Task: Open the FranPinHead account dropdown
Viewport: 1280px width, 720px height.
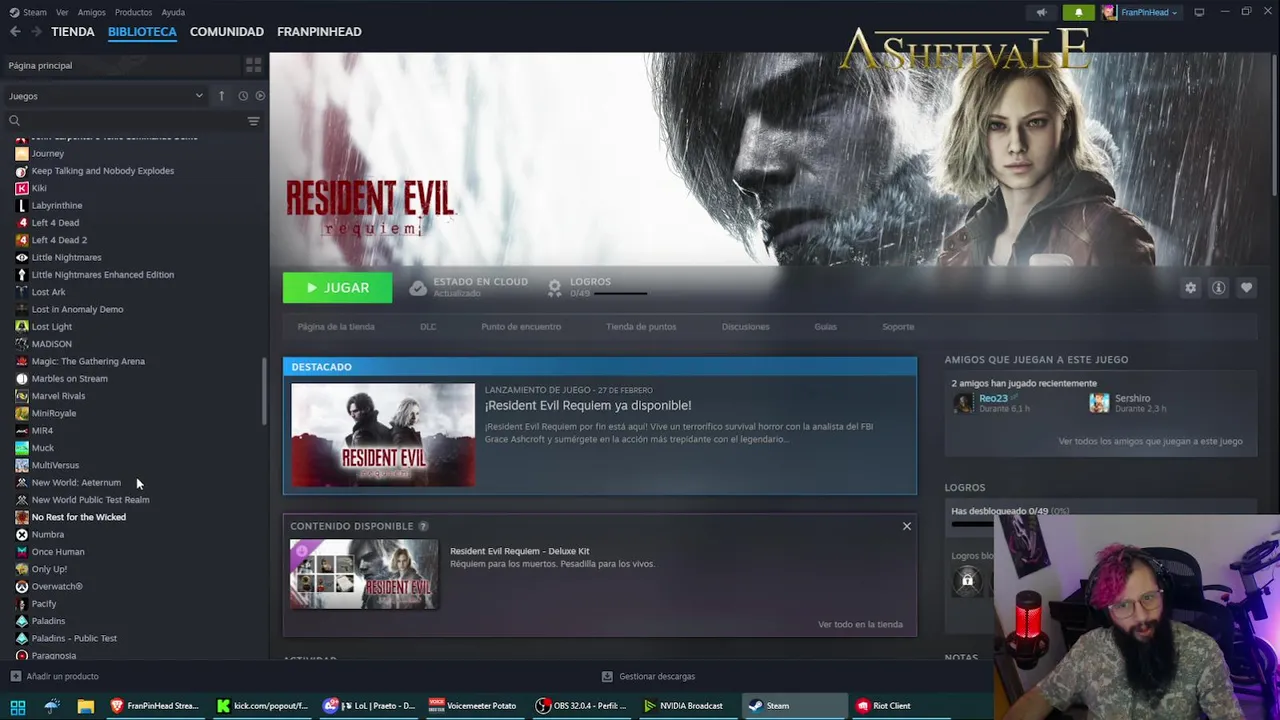Action: pos(1141,12)
